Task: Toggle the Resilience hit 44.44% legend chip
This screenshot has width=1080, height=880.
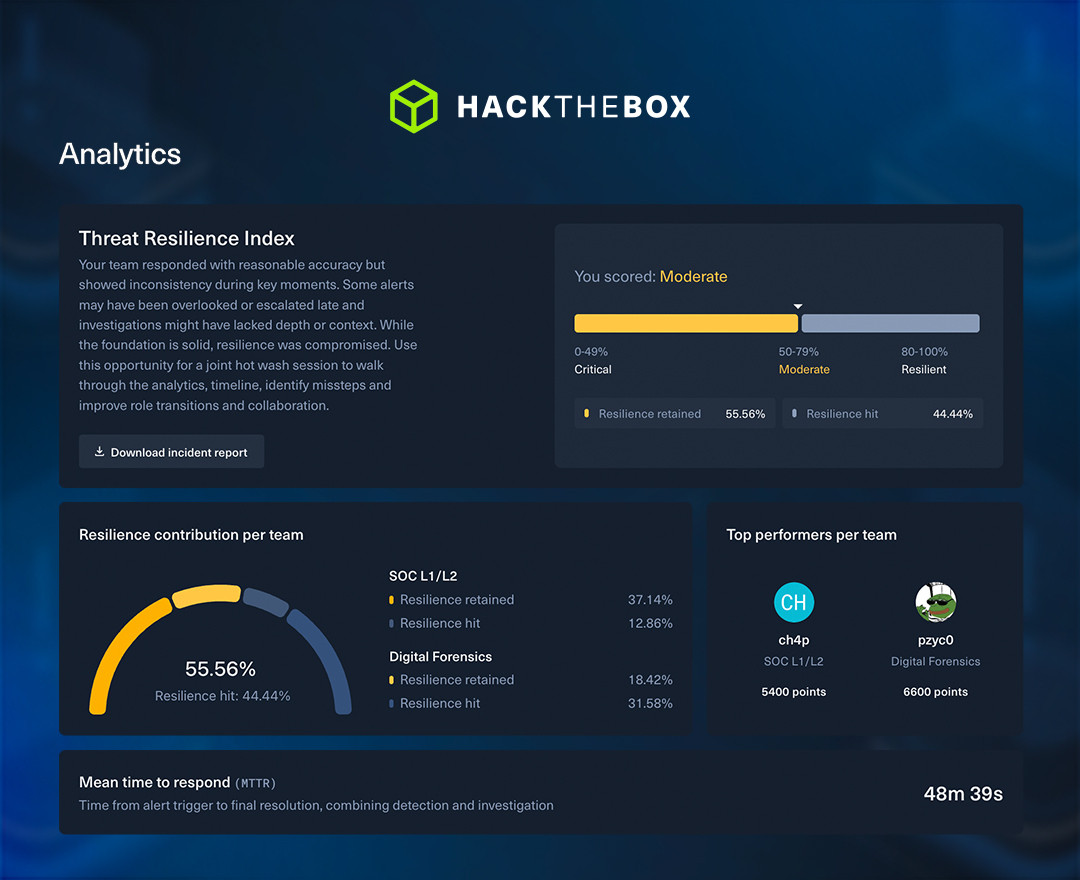Action: [882, 413]
